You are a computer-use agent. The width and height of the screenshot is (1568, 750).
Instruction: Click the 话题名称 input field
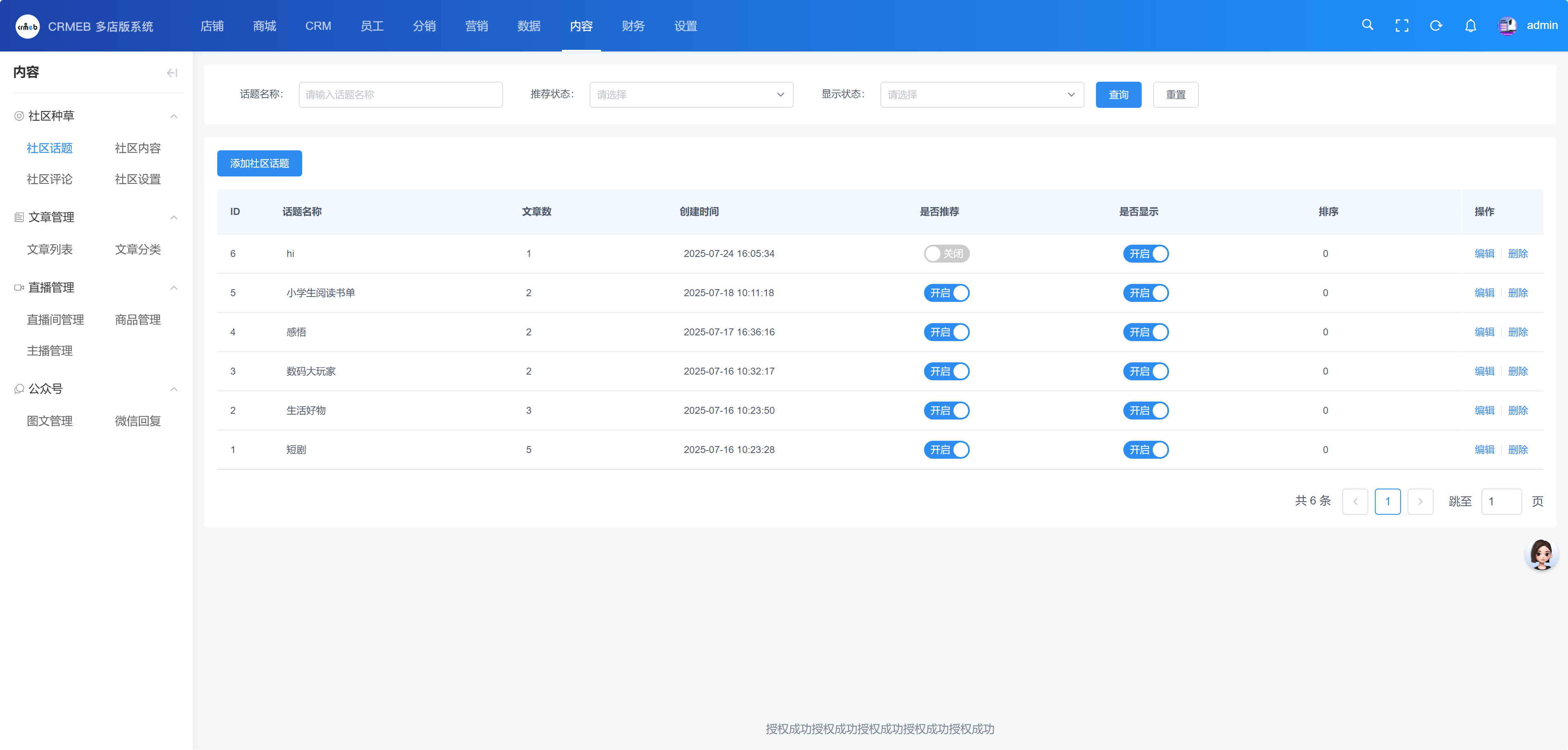coord(401,95)
